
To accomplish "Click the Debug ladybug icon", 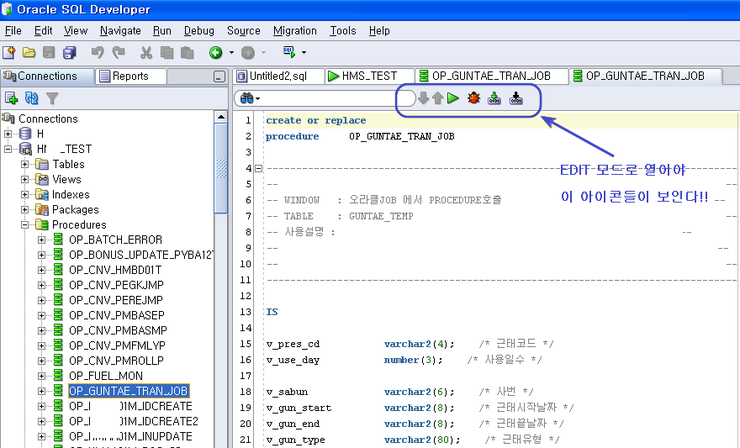I will [x=473, y=98].
